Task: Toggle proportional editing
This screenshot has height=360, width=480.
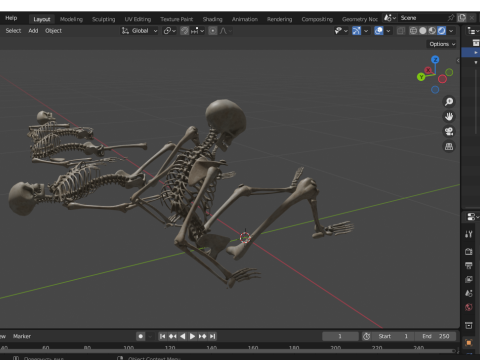Action: [213, 31]
